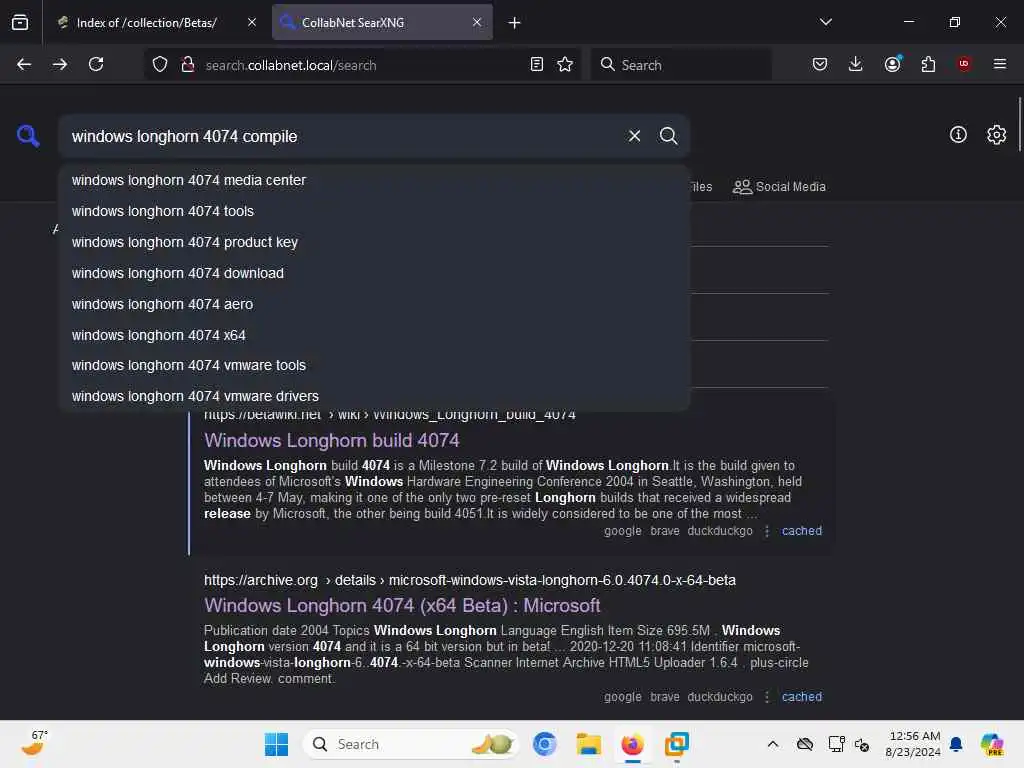Clear the search query with X

click(634, 136)
